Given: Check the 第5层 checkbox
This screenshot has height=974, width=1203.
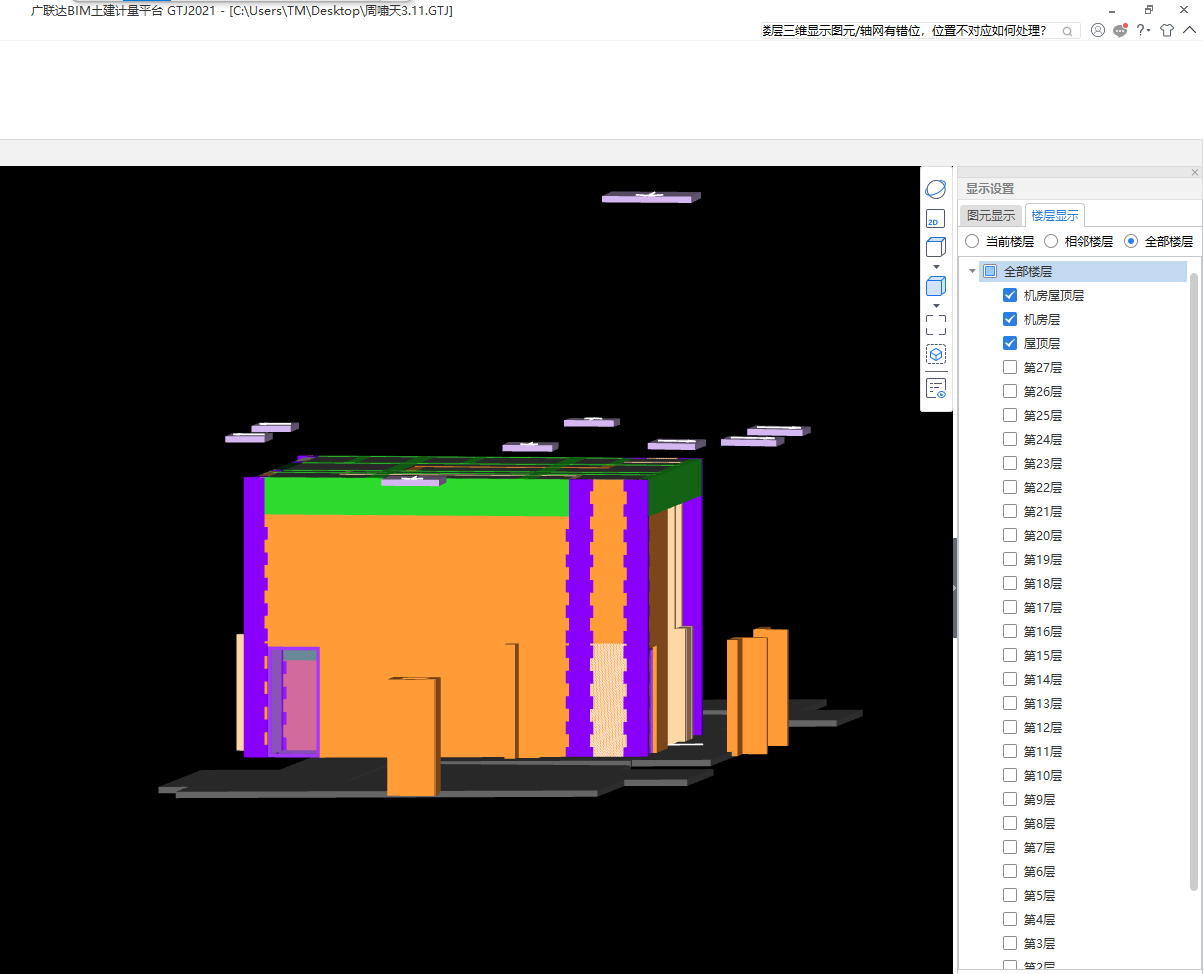Looking at the screenshot, I should (x=1010, y=895).
